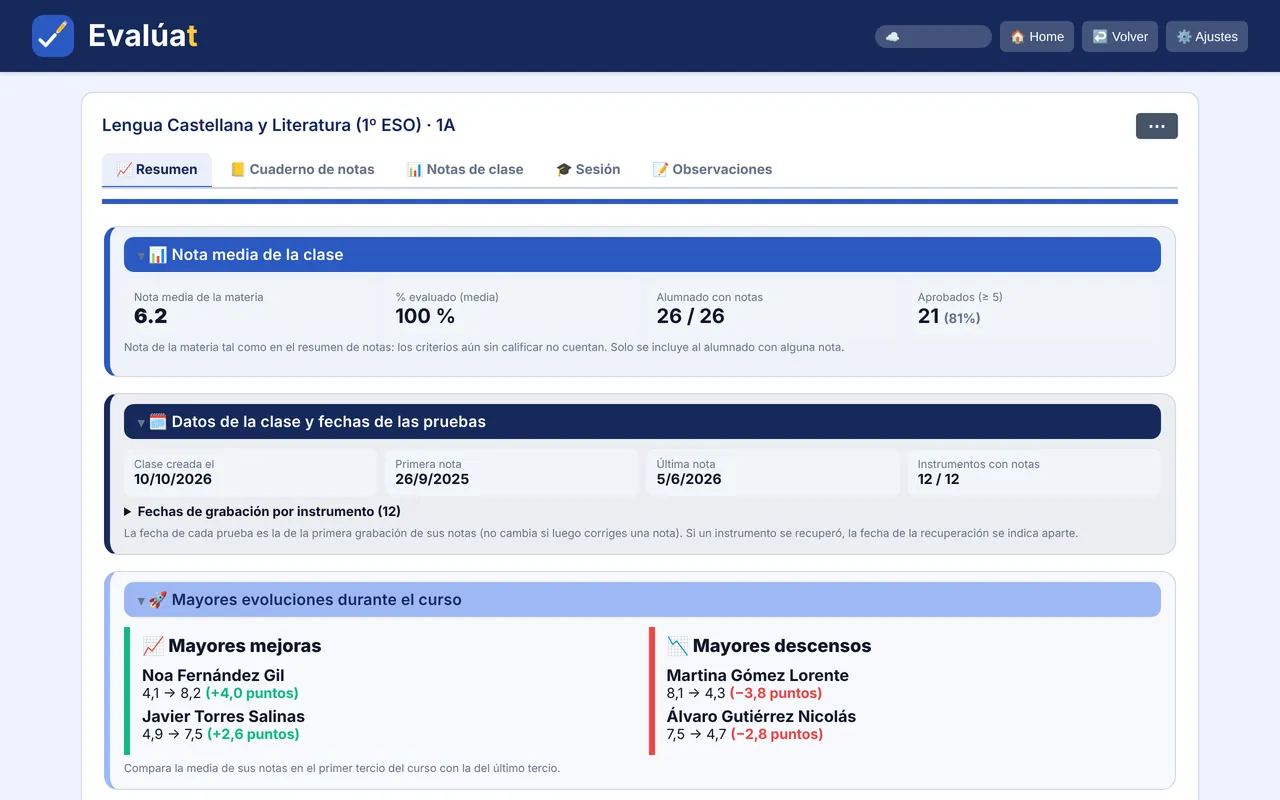The height and width of the screenshot is (800, 1280).
Task: Collapse the Mayores evoluciones durante el curso section
Action: 642,600
